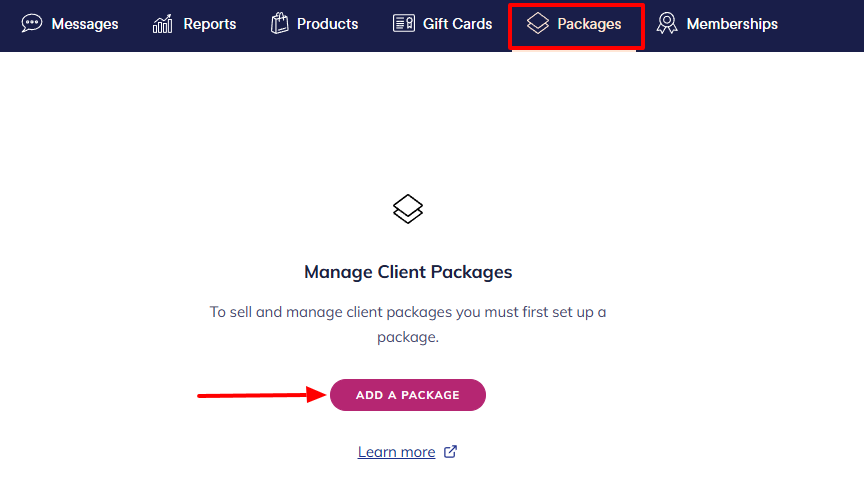Click the Reports bar chart icon
864x483 pixels.
click(x=163, y=24)
